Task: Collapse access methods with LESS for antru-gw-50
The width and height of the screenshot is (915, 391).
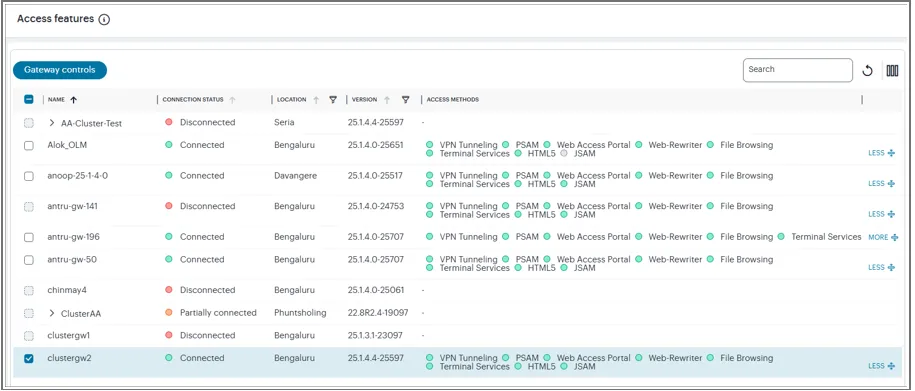Action: point(881,267)
